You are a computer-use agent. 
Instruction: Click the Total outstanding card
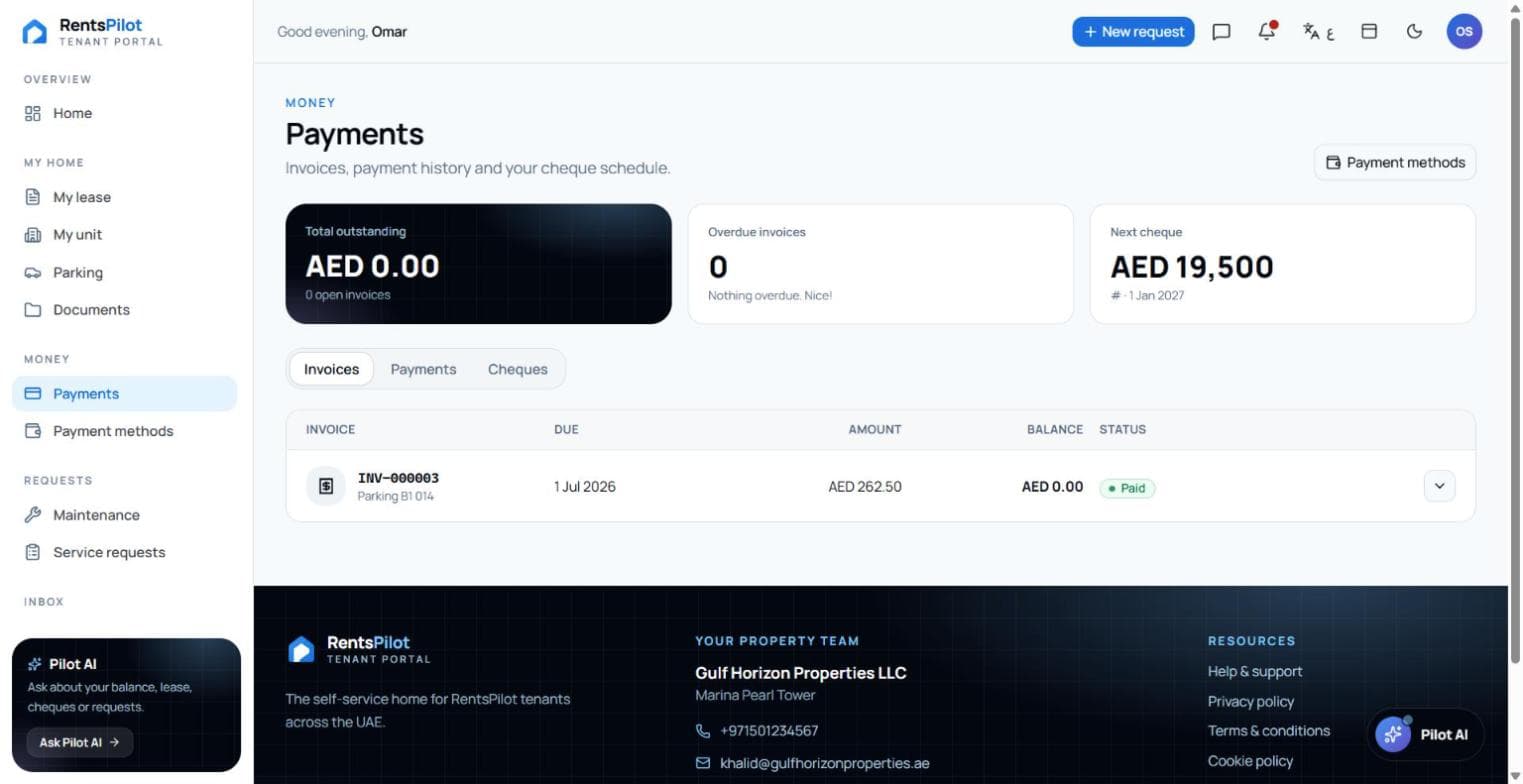[479, 264]
